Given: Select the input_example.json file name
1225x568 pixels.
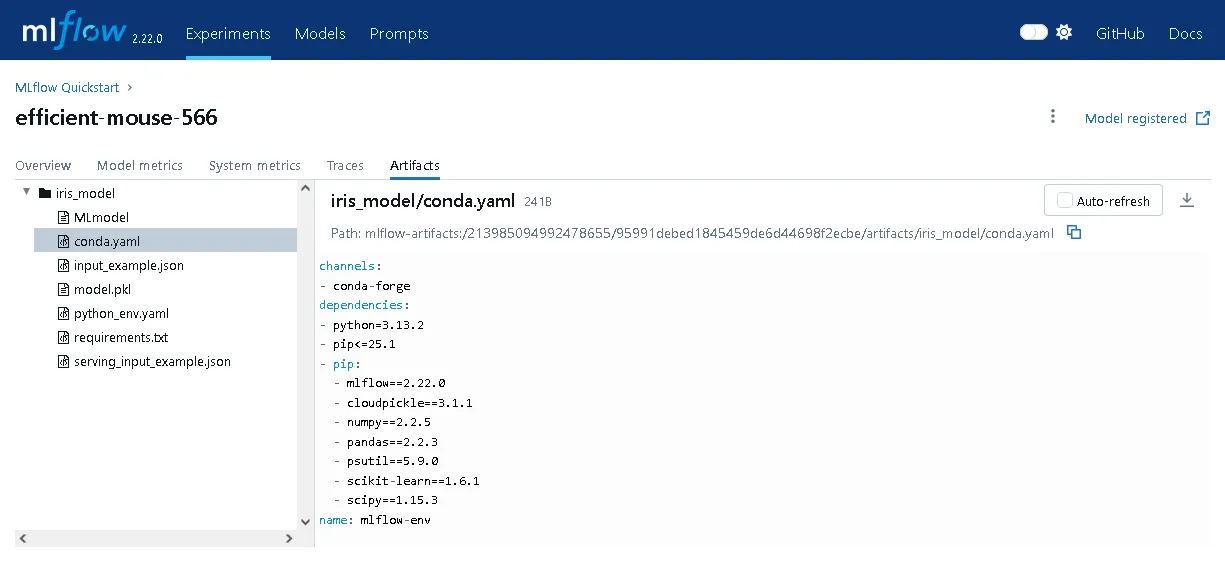Looking at the screenshot, I should pos(129,265).
